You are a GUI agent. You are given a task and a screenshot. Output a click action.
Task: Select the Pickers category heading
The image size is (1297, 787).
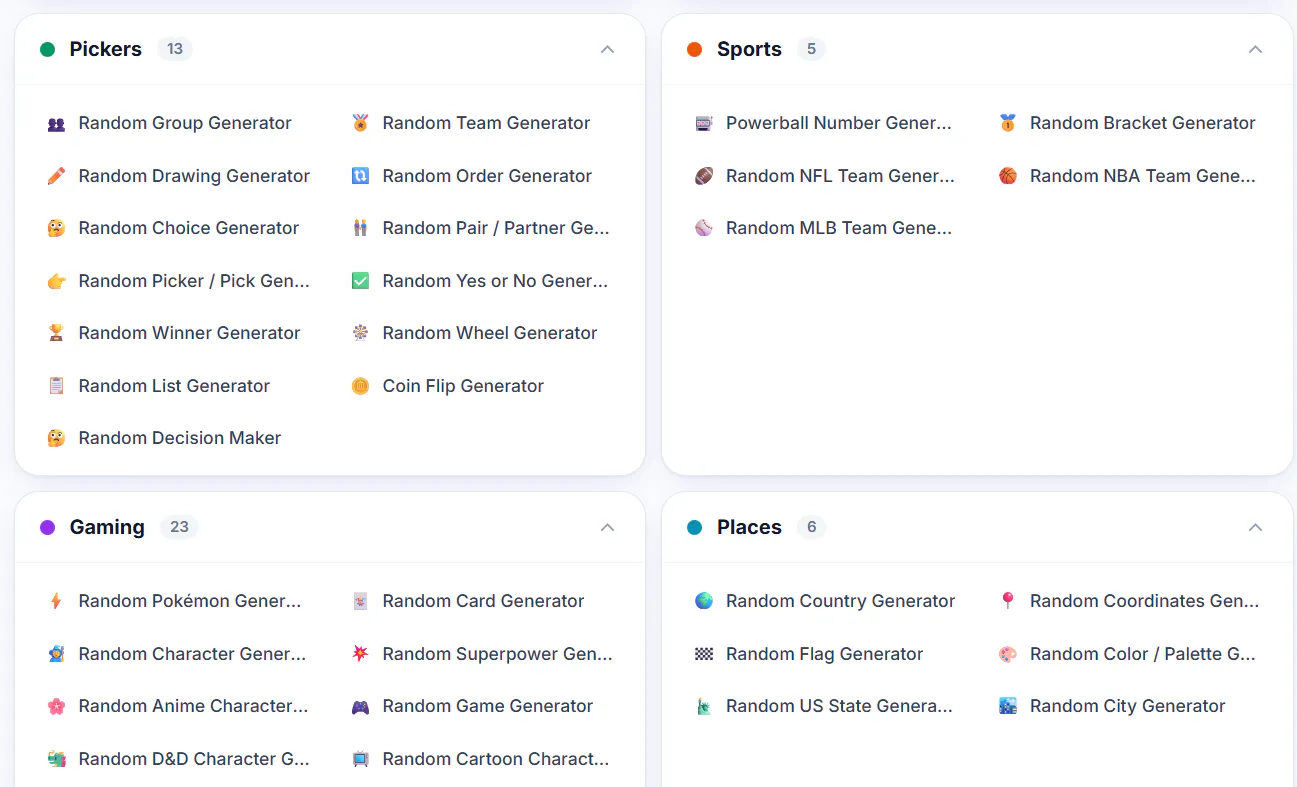(x=105, y=49)
